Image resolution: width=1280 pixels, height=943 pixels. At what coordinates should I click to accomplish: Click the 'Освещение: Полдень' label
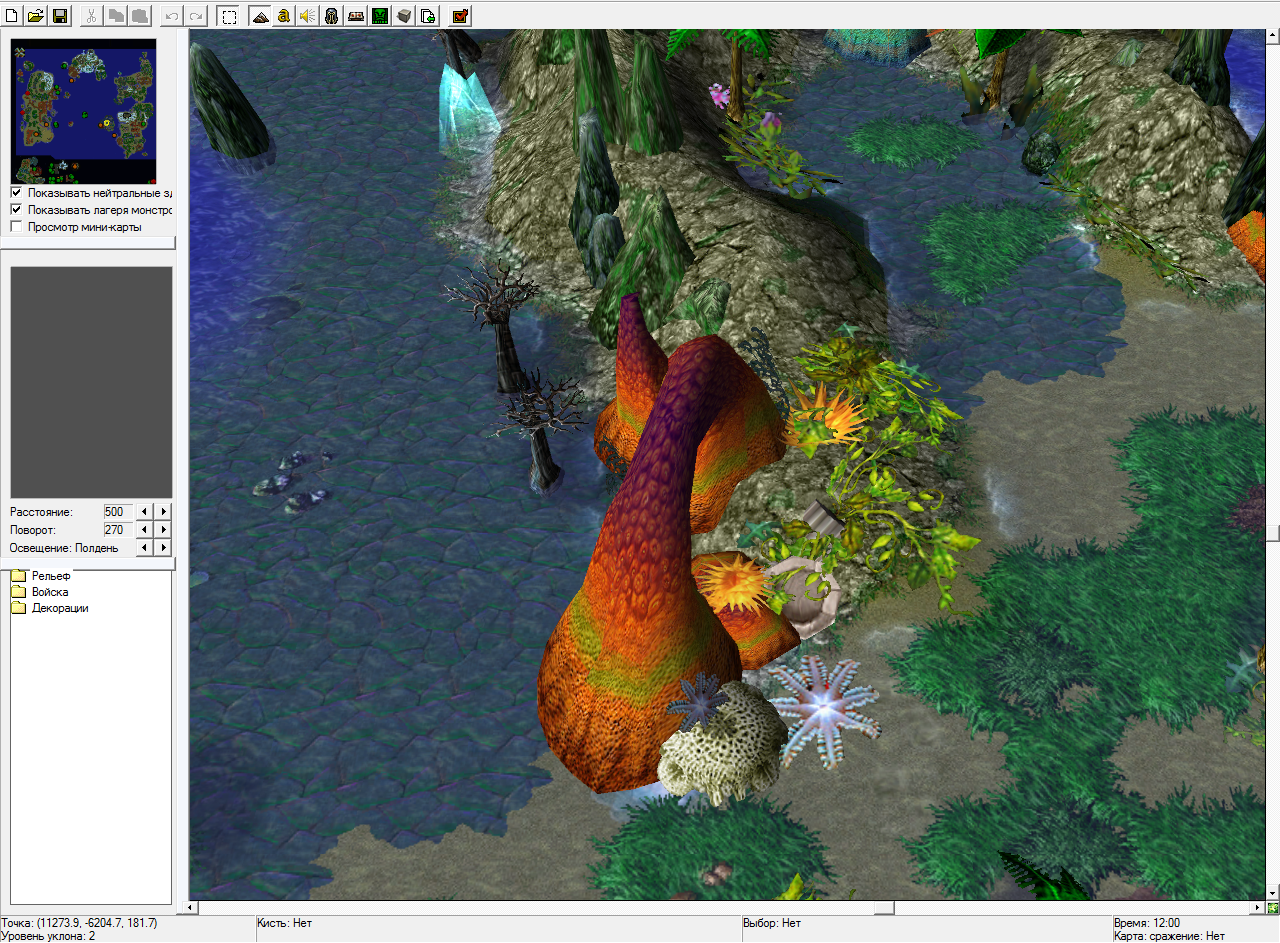(x=64, y=548)
